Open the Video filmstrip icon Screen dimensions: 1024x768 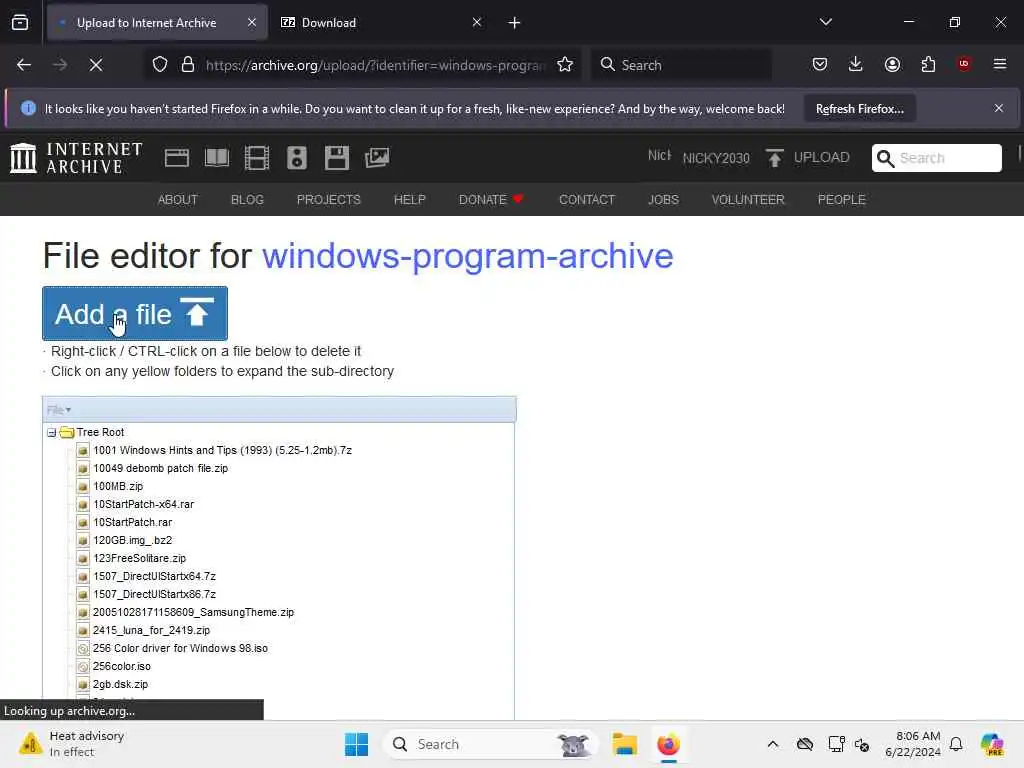click(x=257, y=158)
